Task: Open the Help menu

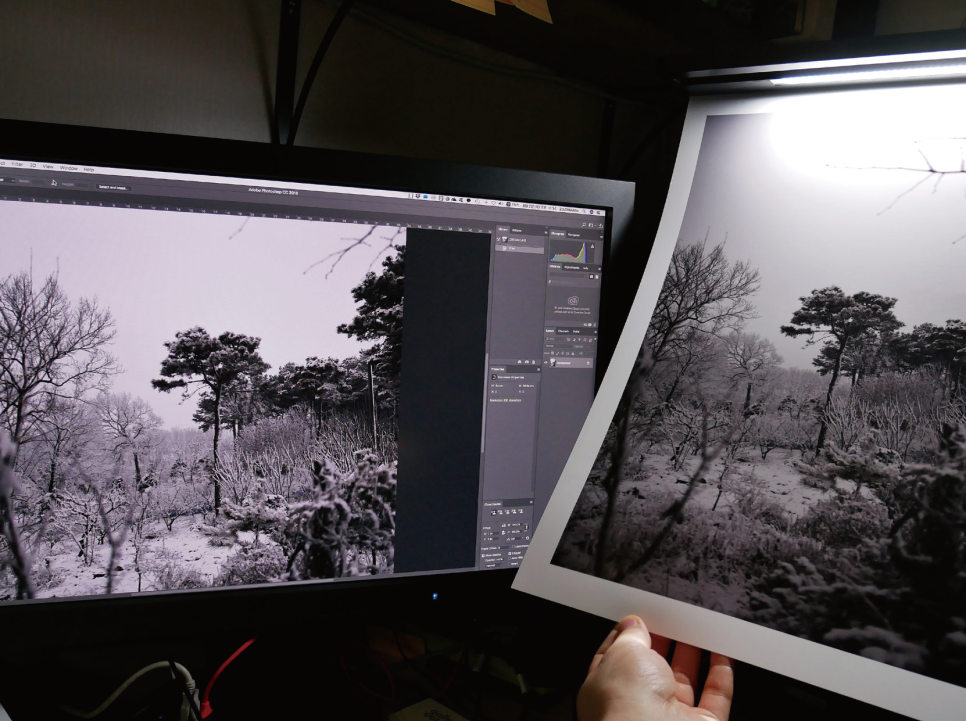Action: tap(89, 169)
